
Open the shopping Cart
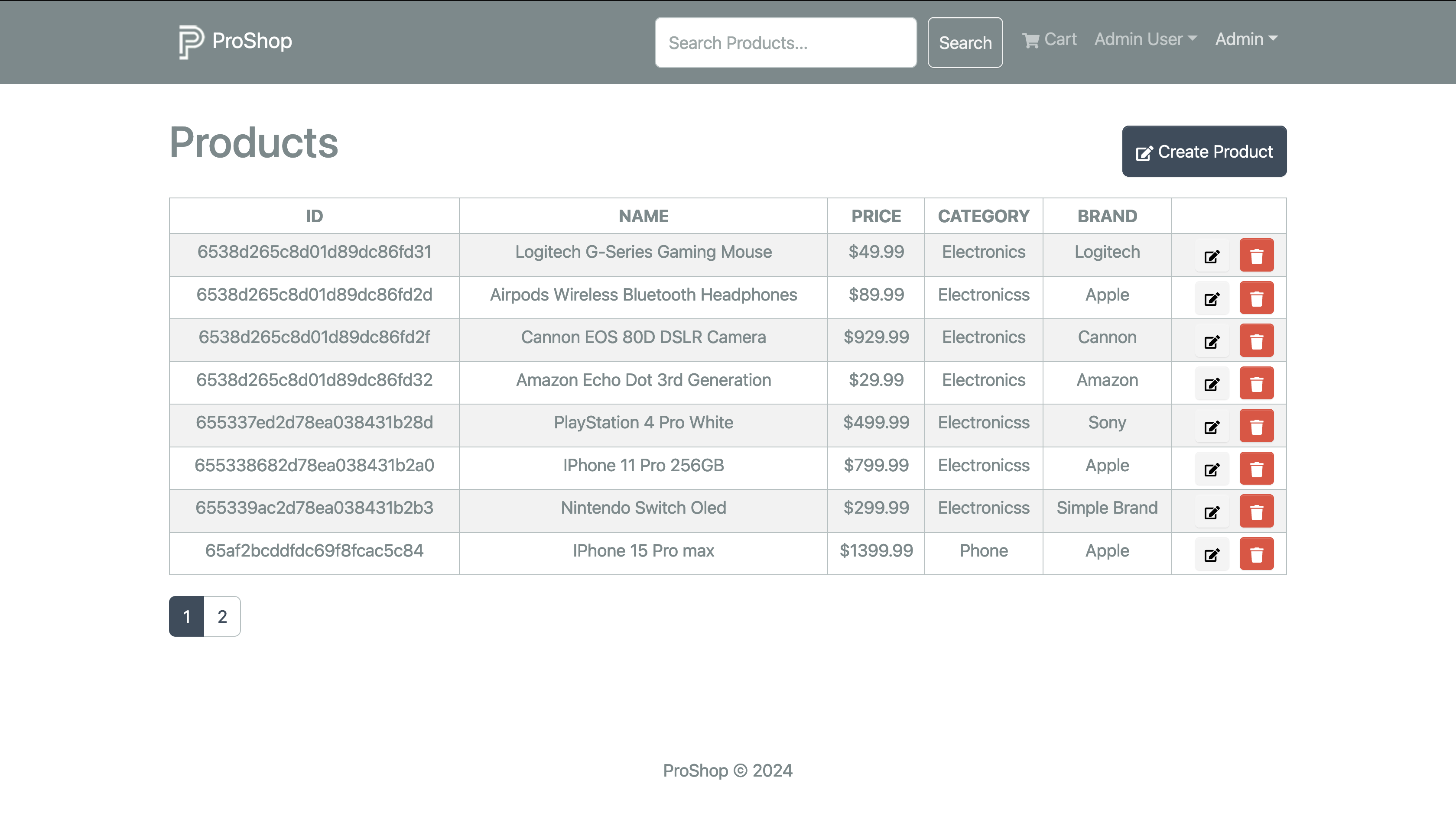[x=1049, y=39]
